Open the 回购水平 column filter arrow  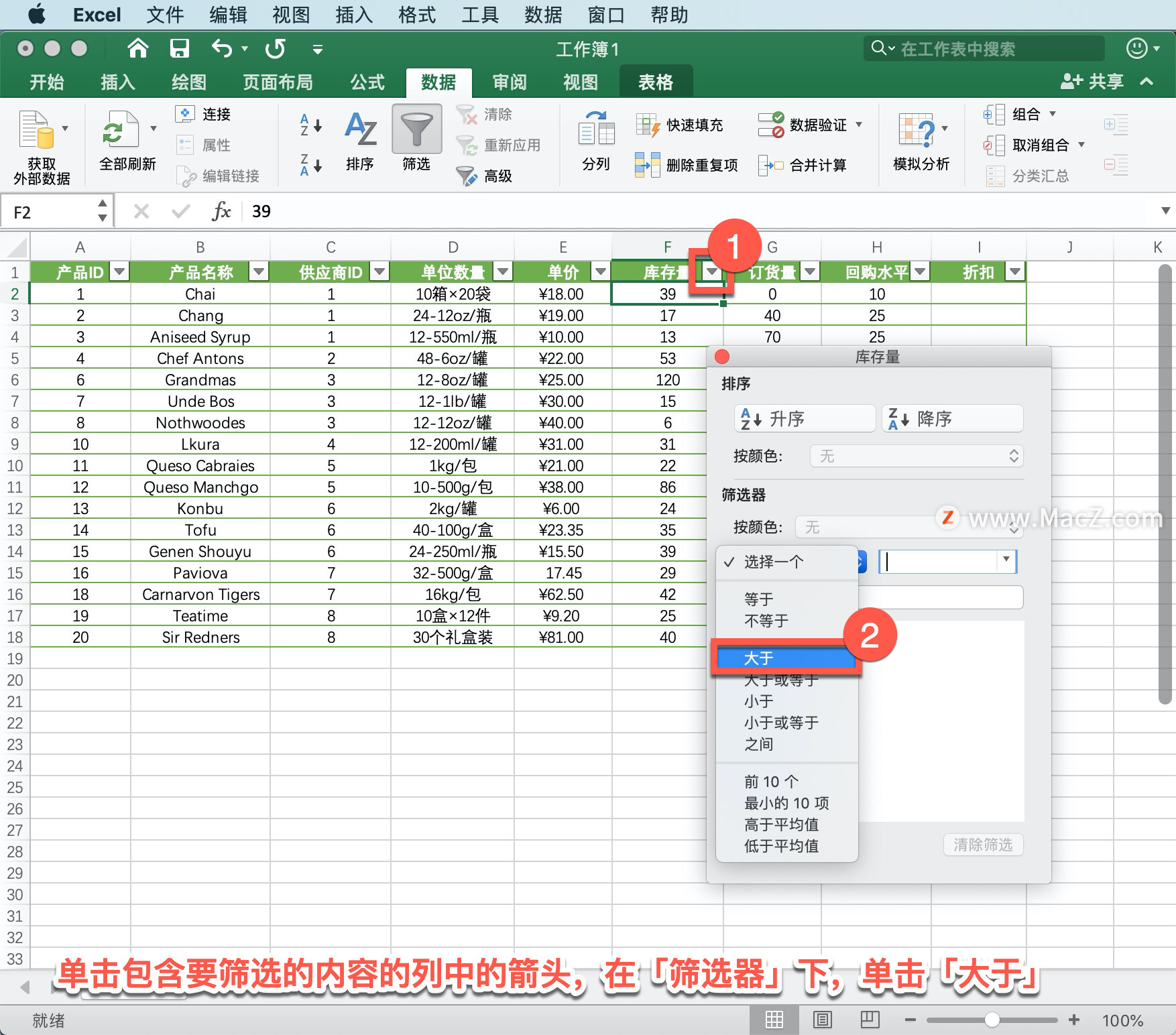click(x=920, y=271)
